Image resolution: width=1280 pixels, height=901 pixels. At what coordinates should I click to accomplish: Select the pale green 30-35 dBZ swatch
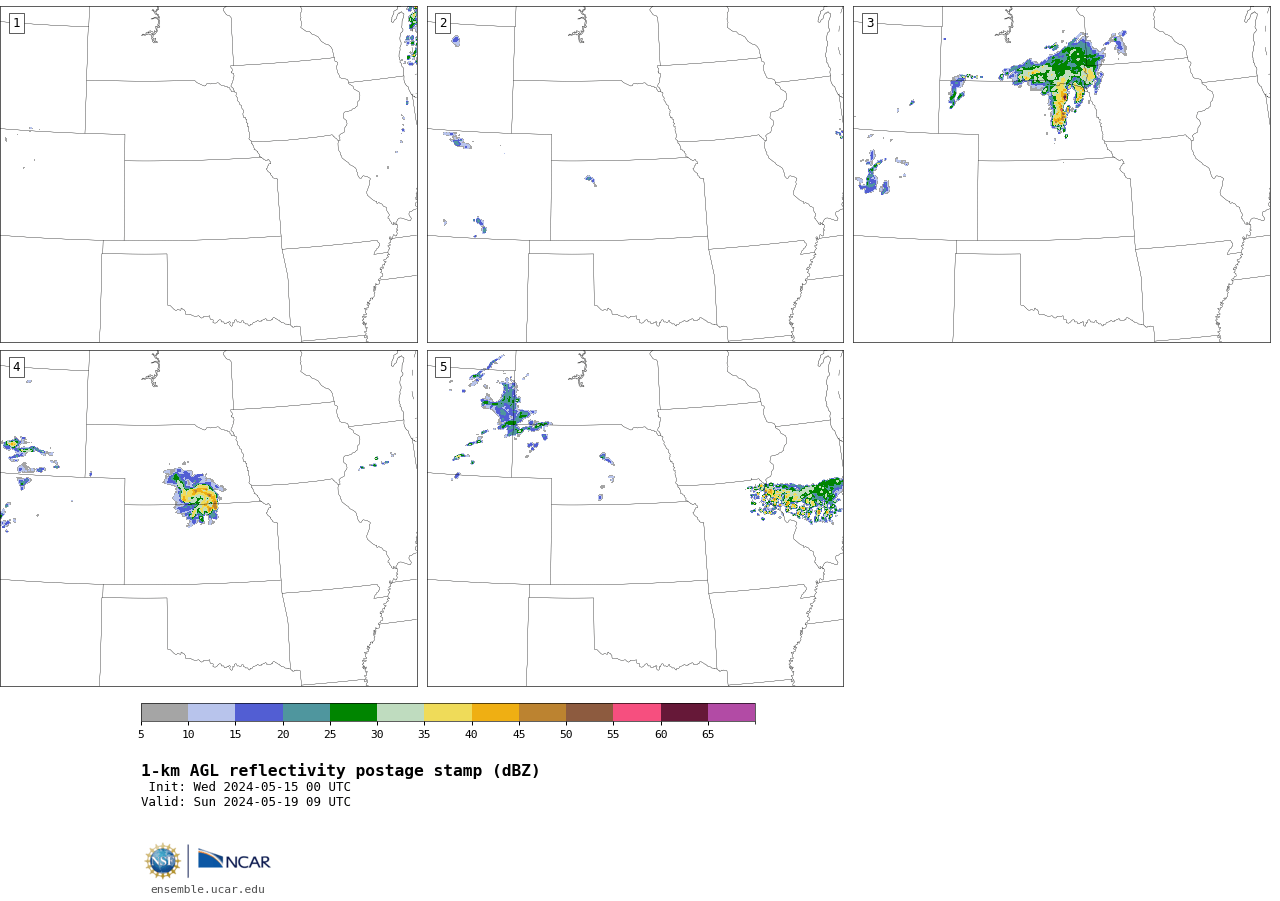(x=400, y=712)
